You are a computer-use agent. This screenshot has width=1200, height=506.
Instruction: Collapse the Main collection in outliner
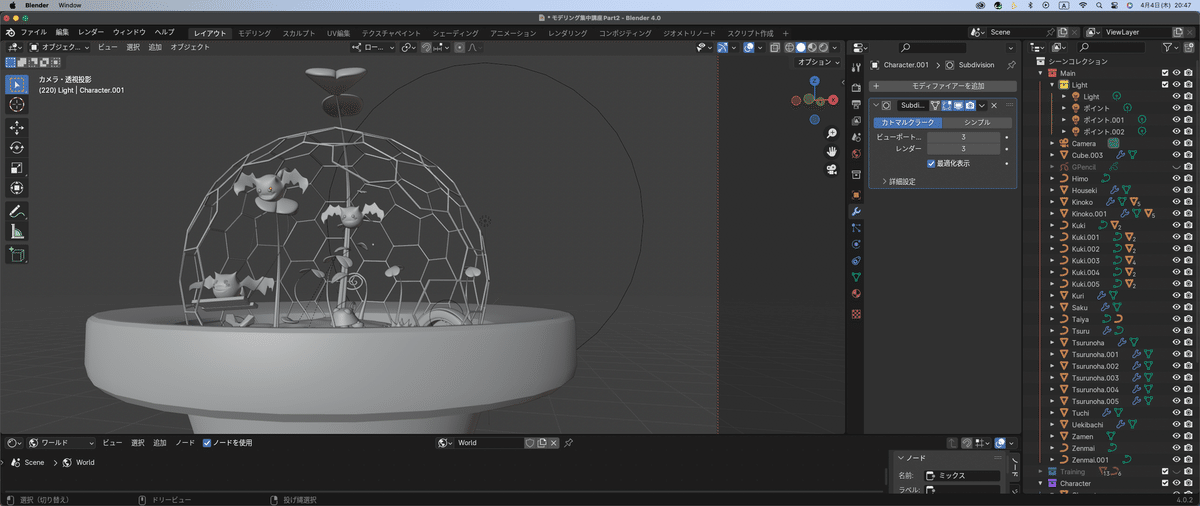[1041, 73]
